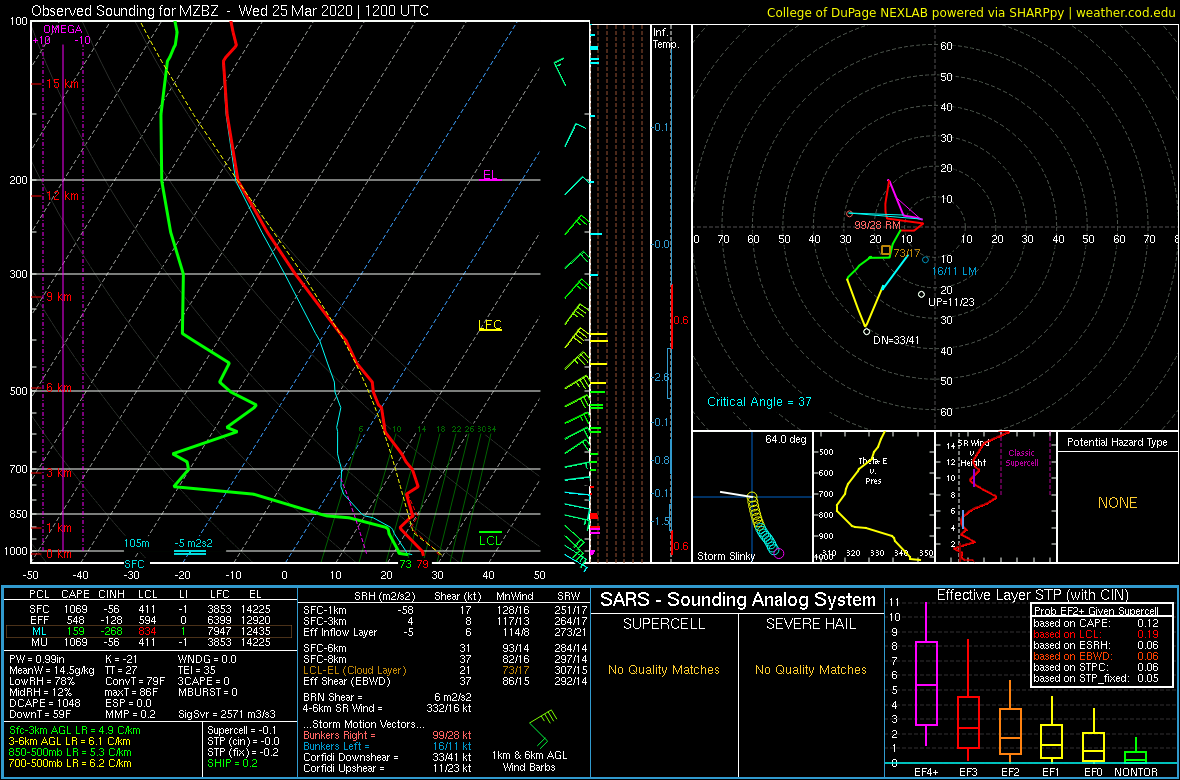Click the cyan '-5 m2s2' label on the skew-T
Image resolution: width=1180 pixels, height=780 pixels.
(191, 544)
